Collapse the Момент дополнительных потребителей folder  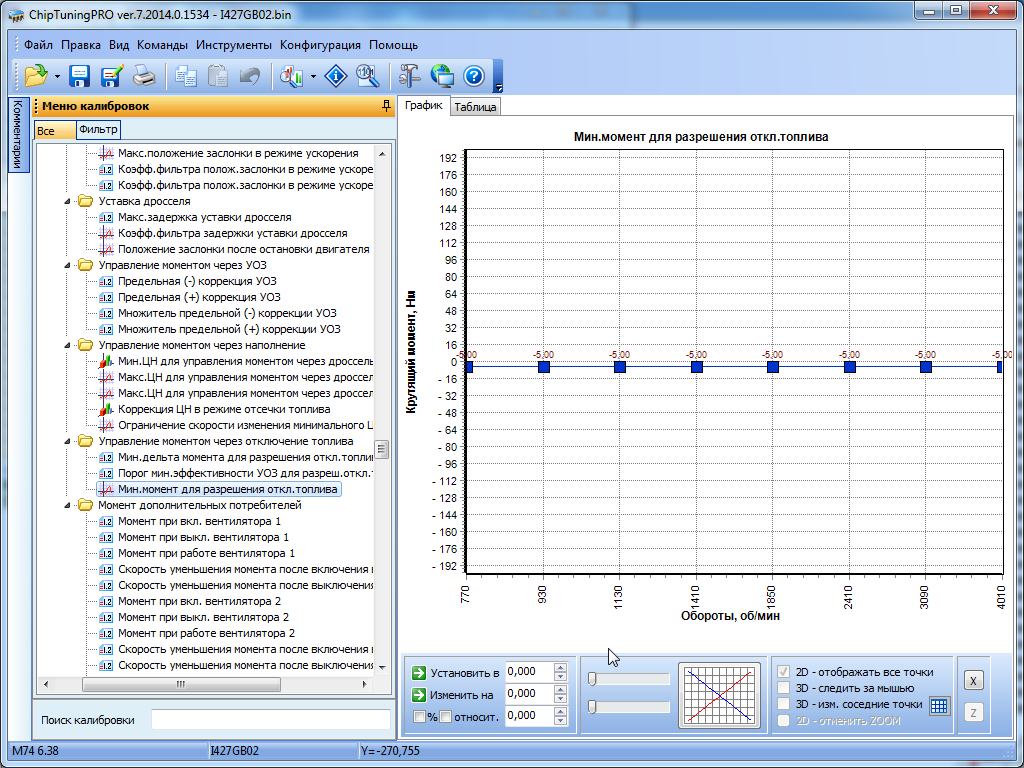[x=68, y=505]
